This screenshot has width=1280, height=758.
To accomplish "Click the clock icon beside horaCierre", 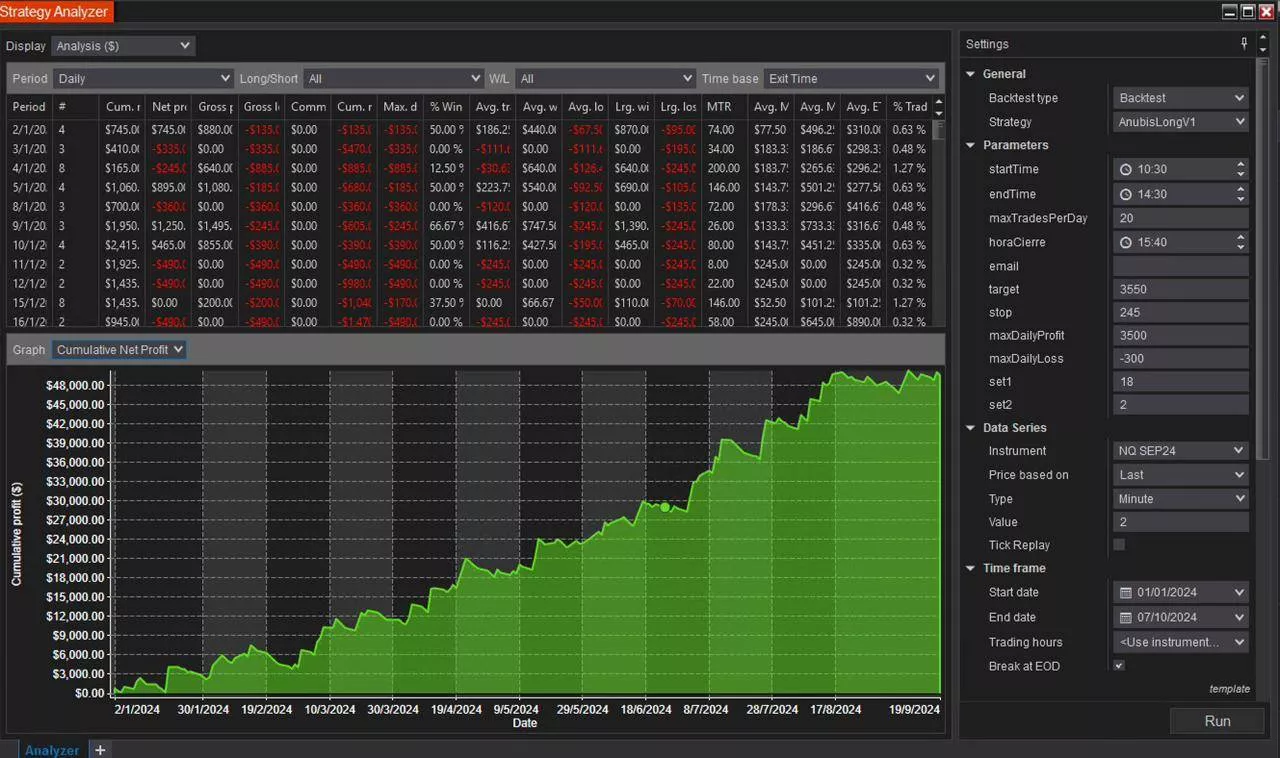I will pyautogui.click(x=1126, y=242).
